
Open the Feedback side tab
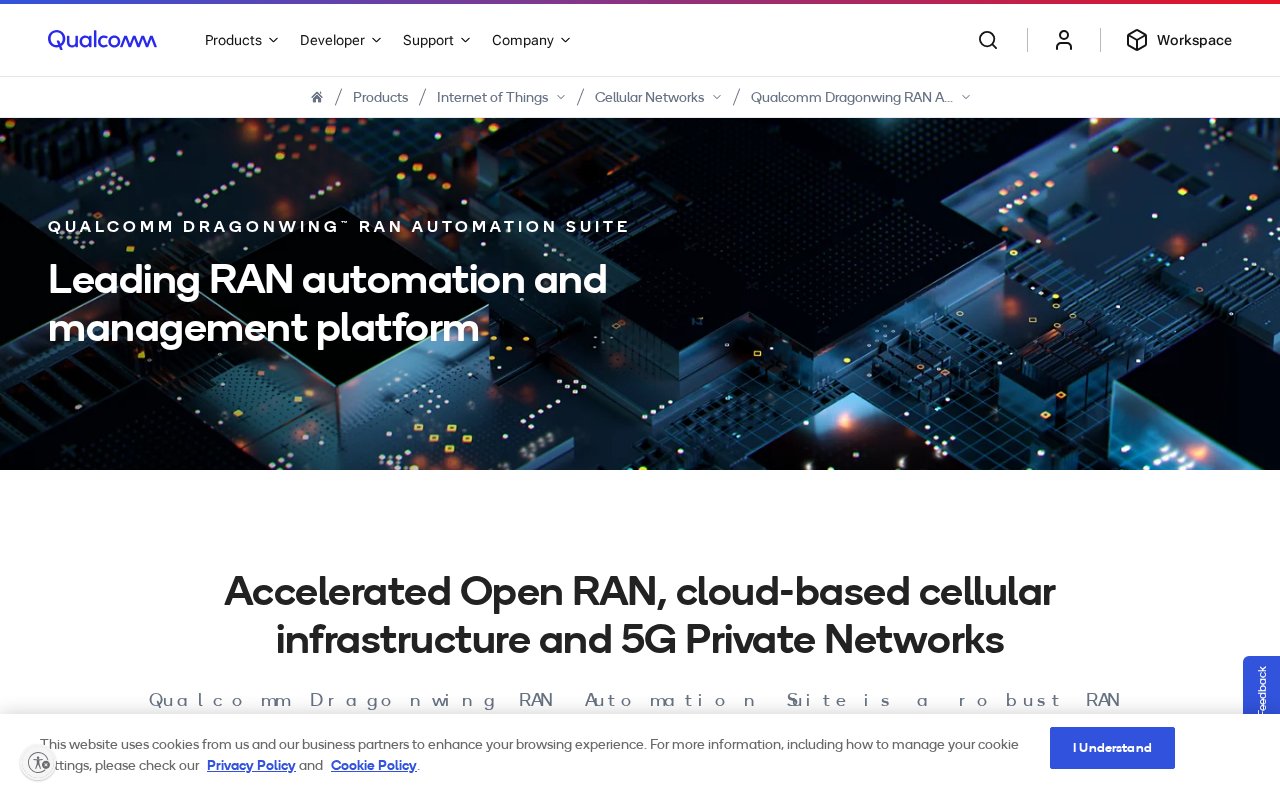pos(1261,687)
